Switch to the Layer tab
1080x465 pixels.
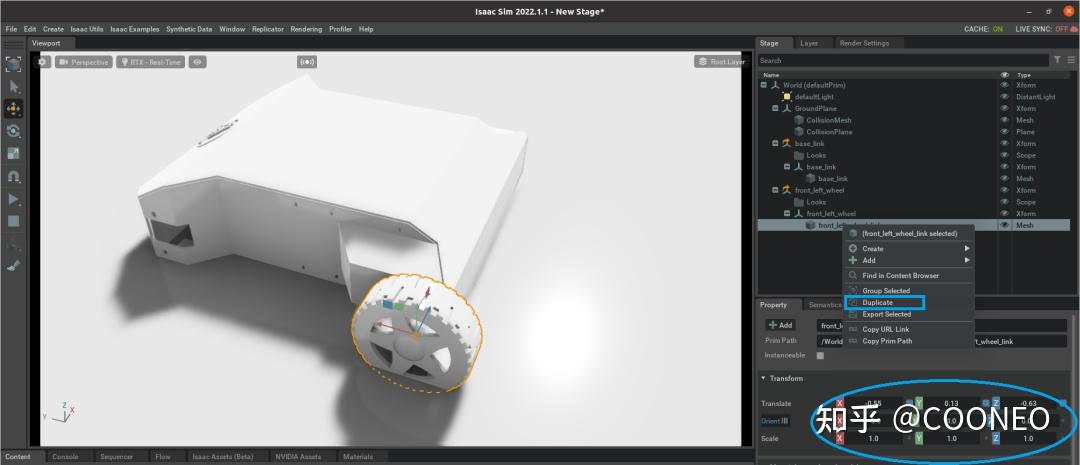pos(809,43)
